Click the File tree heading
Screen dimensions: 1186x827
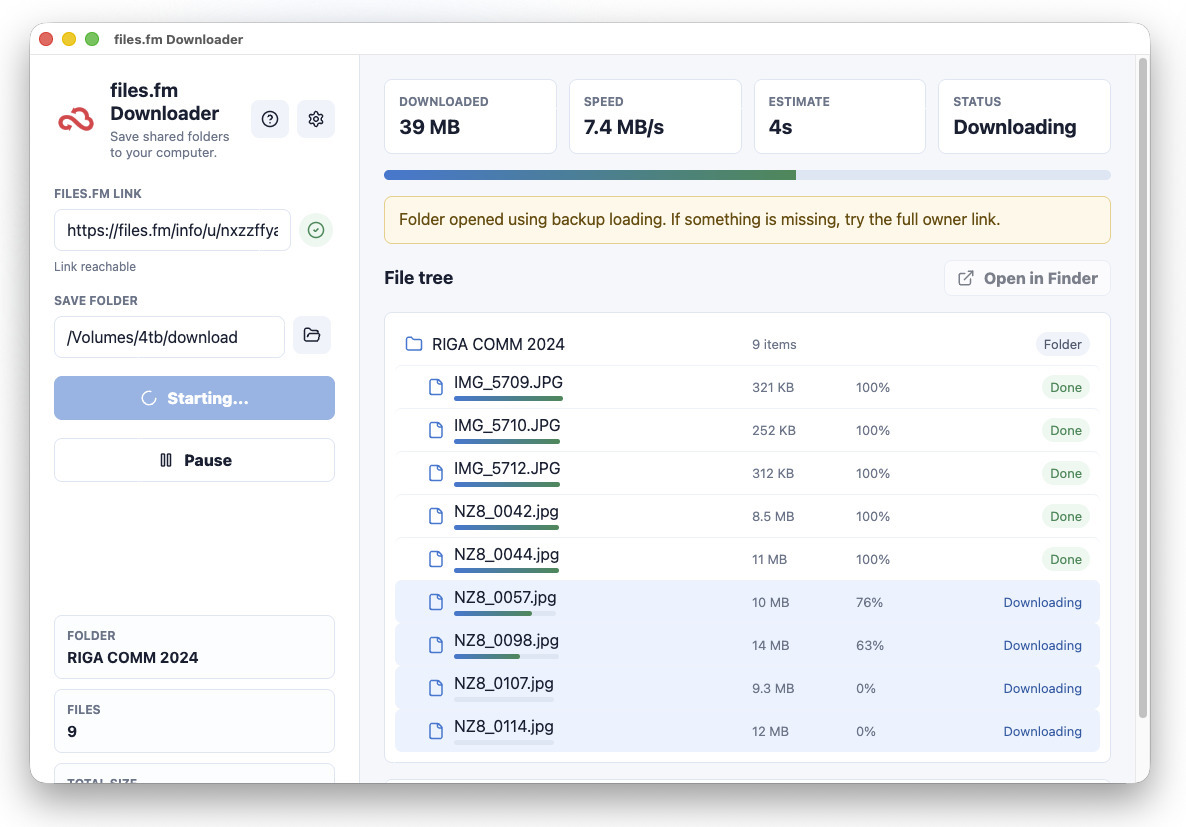[418, 278]
